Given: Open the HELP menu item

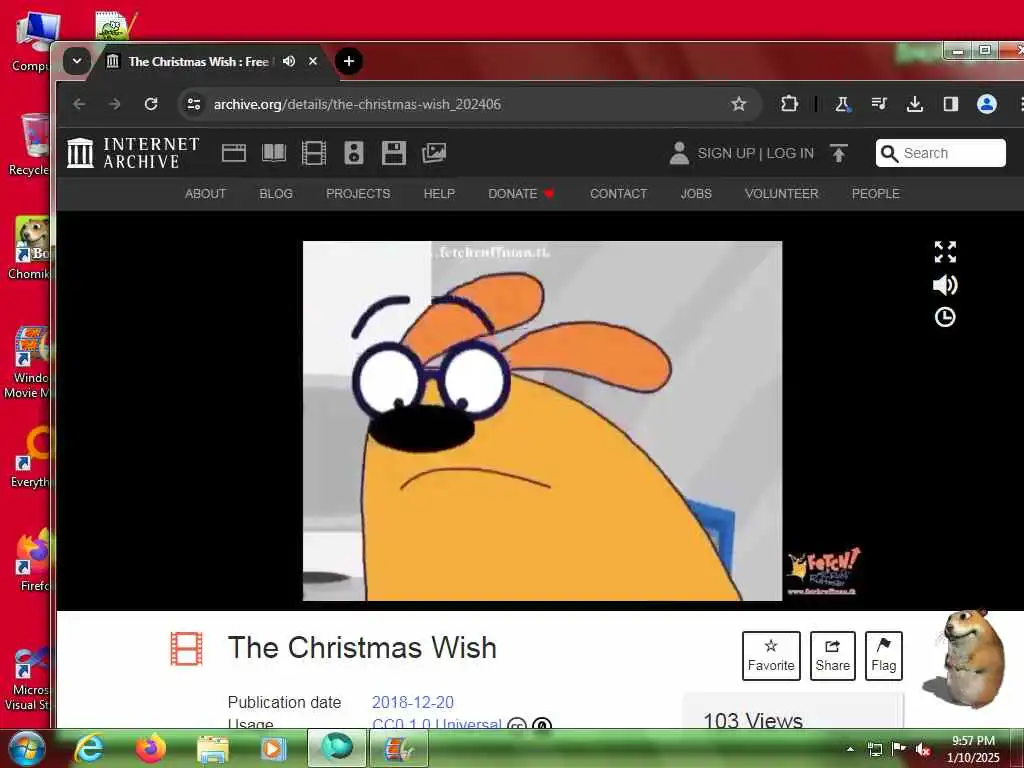Looking at the screenshot, I should click(x=439, y=193).
